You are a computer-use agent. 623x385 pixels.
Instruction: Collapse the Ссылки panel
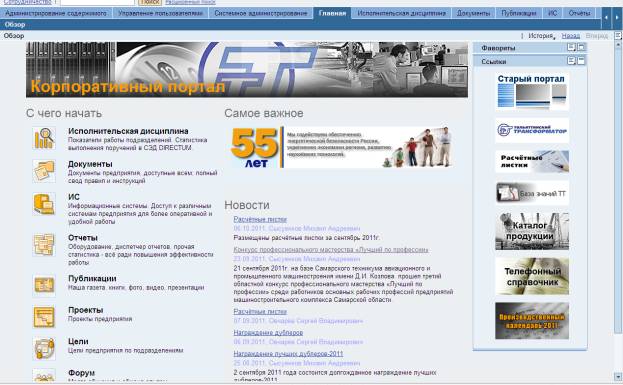(581, 61)
